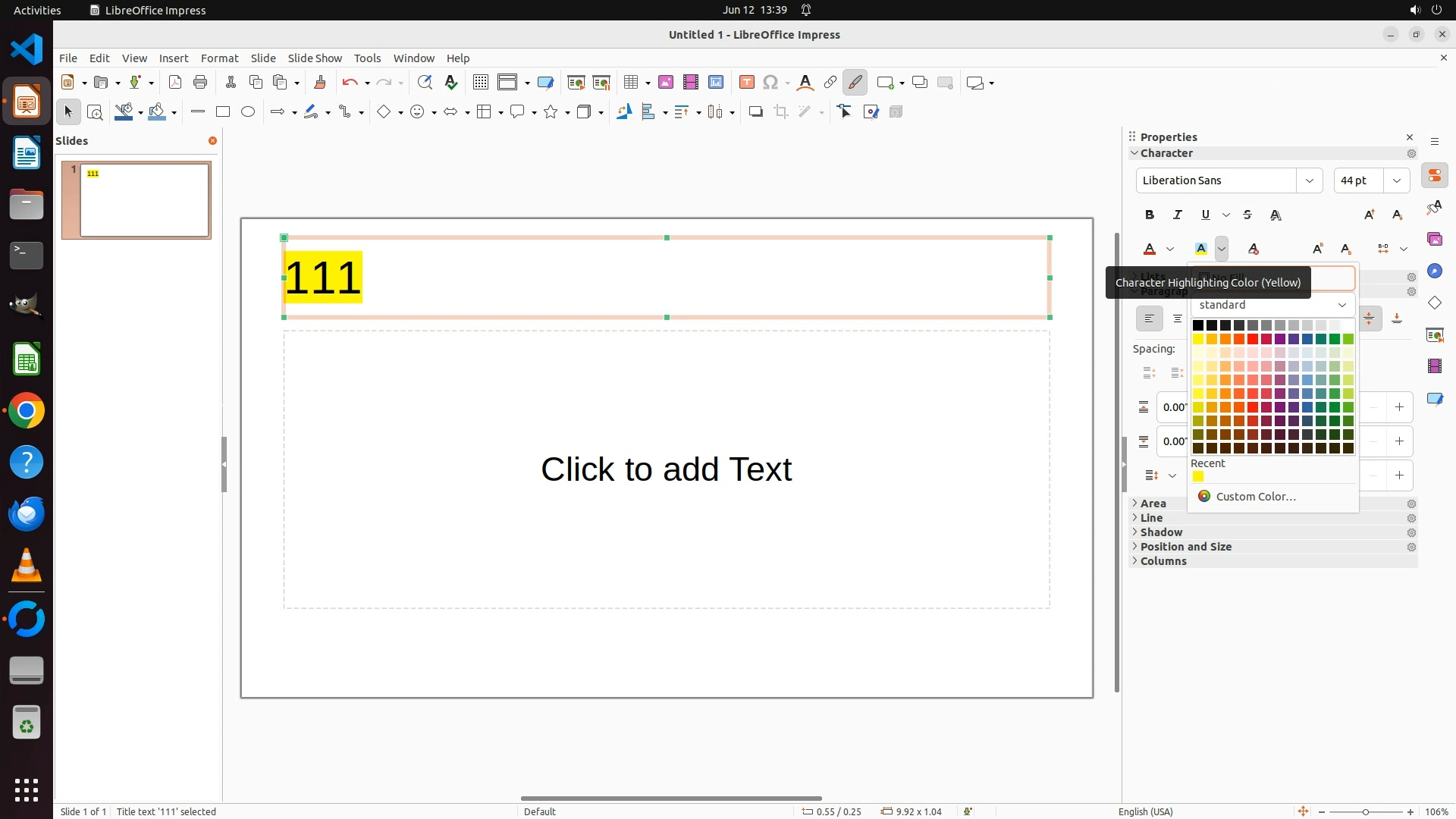Select the Ellipse drawing tool
Viewport: 1456px width, 819px height.
coord(248,112)
